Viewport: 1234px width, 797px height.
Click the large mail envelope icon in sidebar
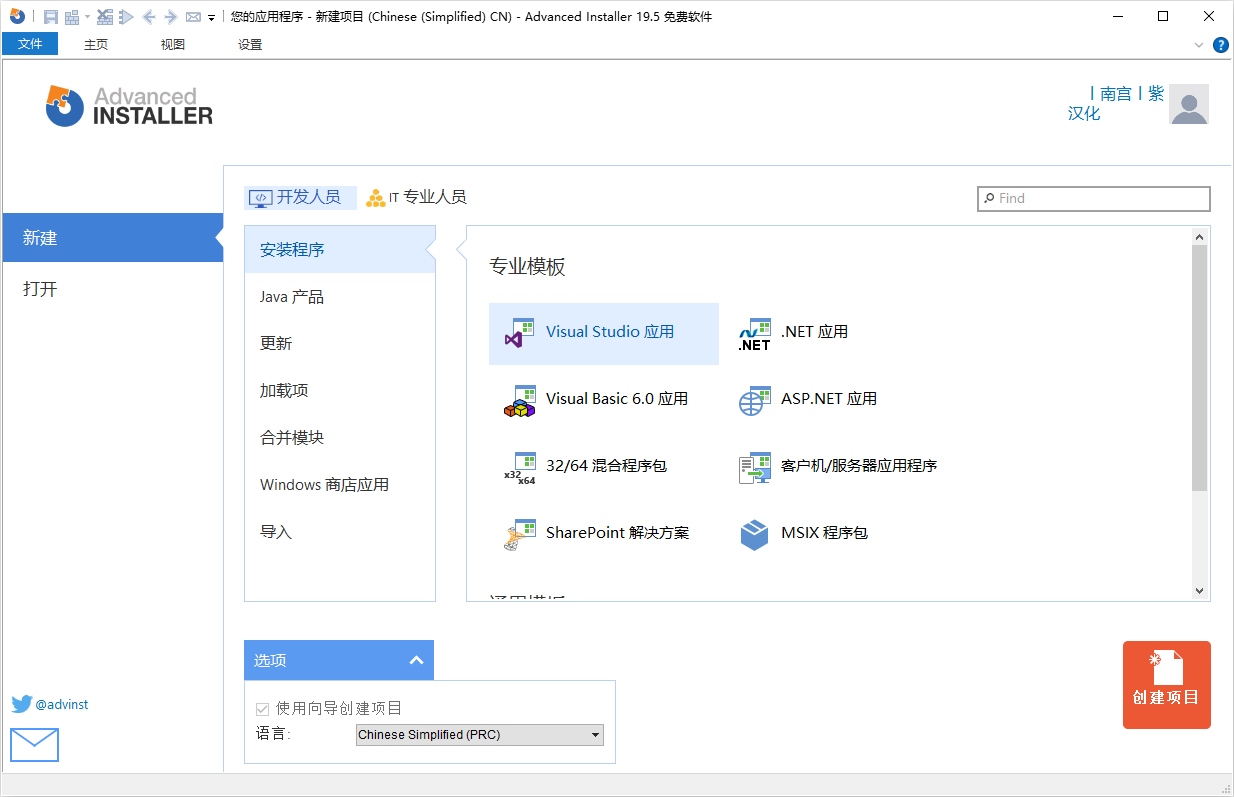coord(35,745)
